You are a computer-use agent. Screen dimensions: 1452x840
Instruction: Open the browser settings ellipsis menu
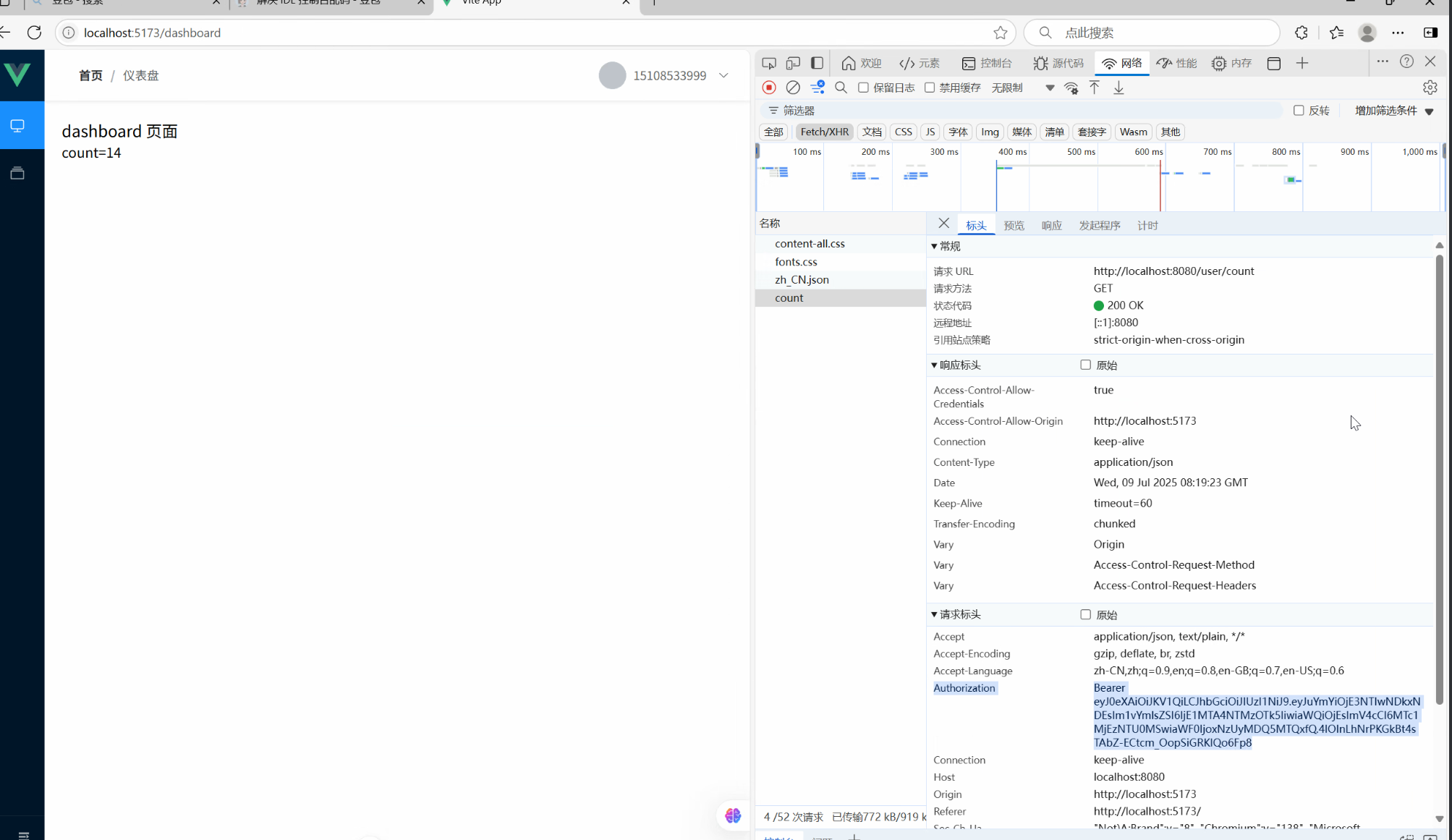pos(1398,33)
